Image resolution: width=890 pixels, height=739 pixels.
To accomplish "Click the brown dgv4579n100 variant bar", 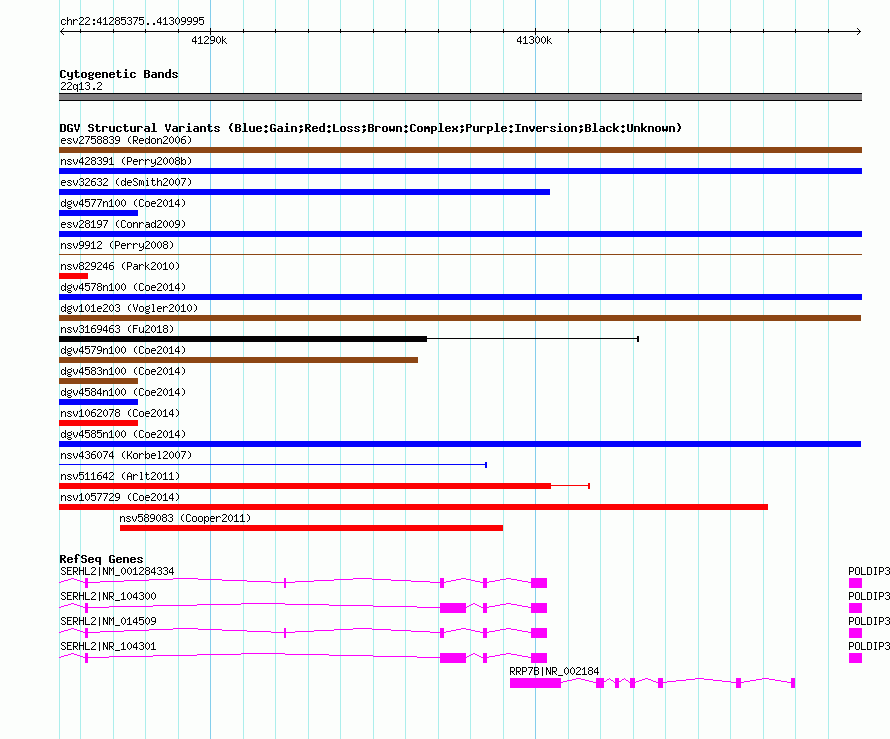I will (238, 360).
